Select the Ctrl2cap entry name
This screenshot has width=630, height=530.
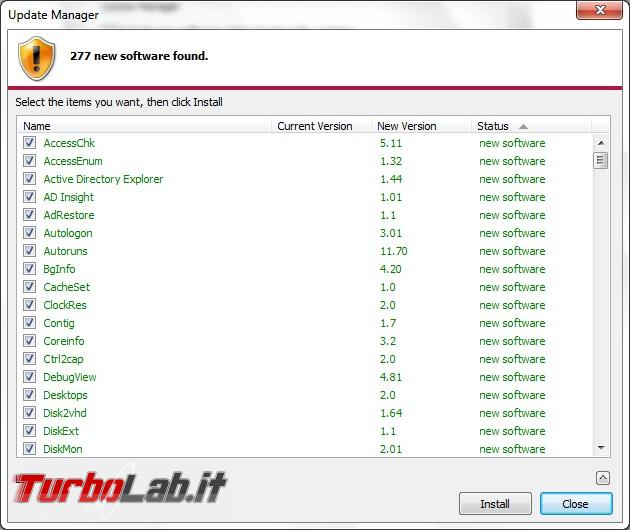[63, 359]
